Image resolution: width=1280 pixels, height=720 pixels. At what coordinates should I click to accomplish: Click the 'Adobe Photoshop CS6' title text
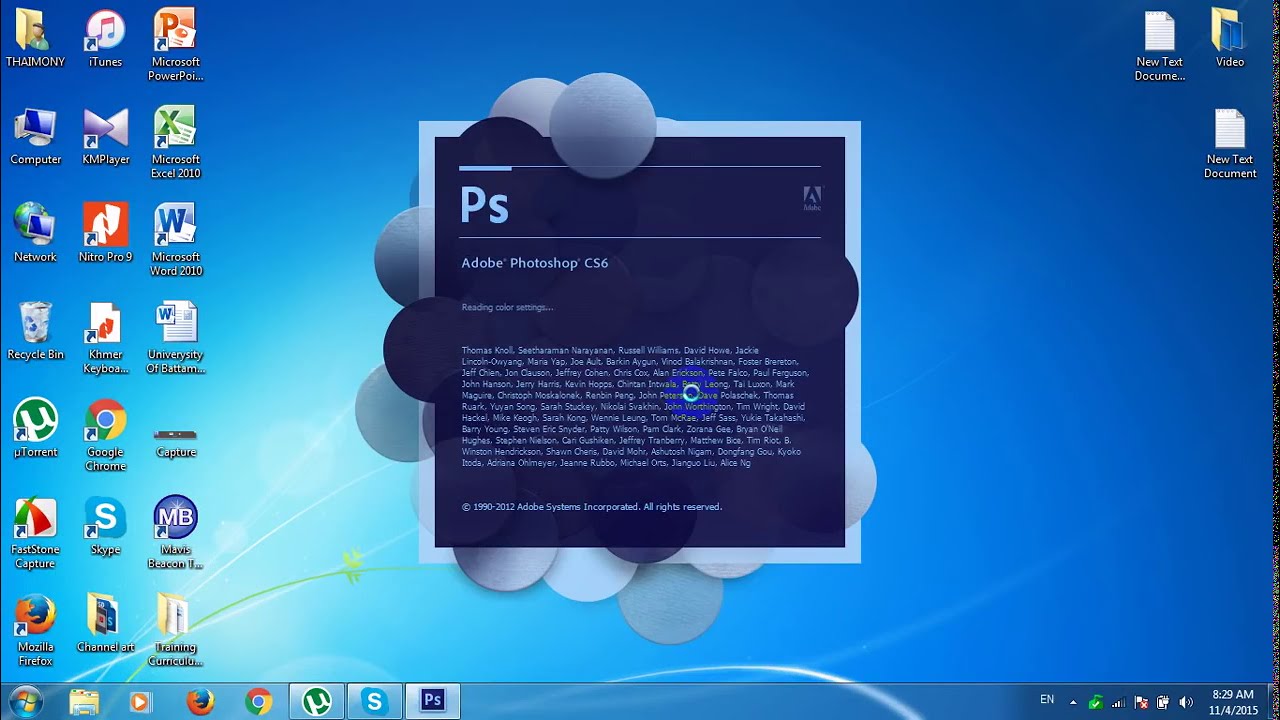coord(534,263)
